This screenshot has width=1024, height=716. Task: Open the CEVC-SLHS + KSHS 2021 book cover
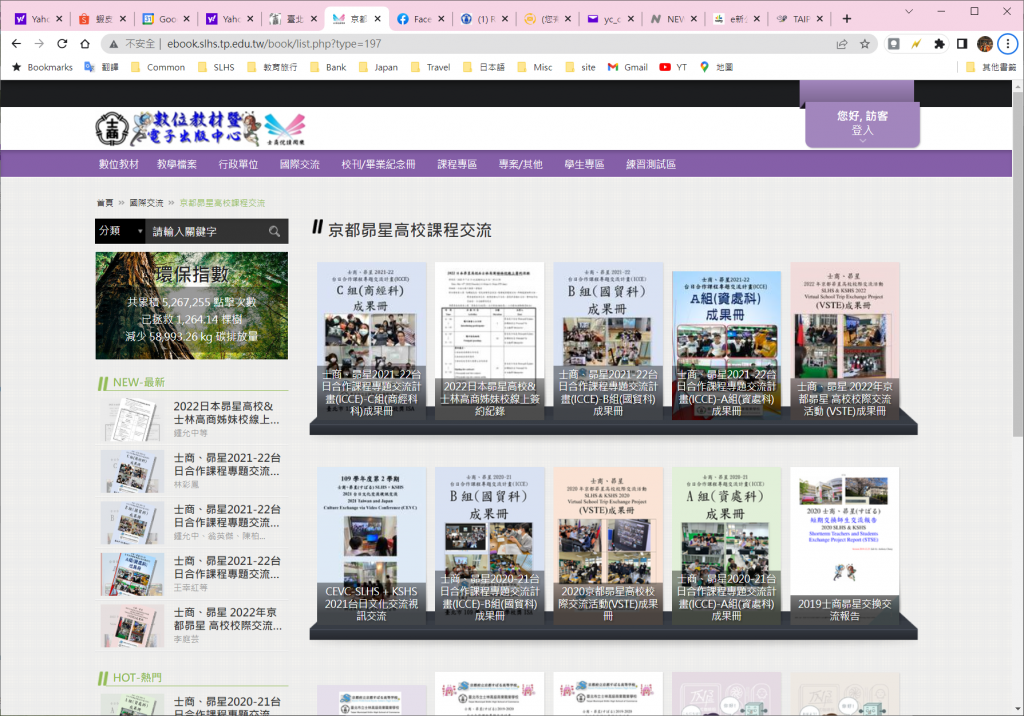372,545
